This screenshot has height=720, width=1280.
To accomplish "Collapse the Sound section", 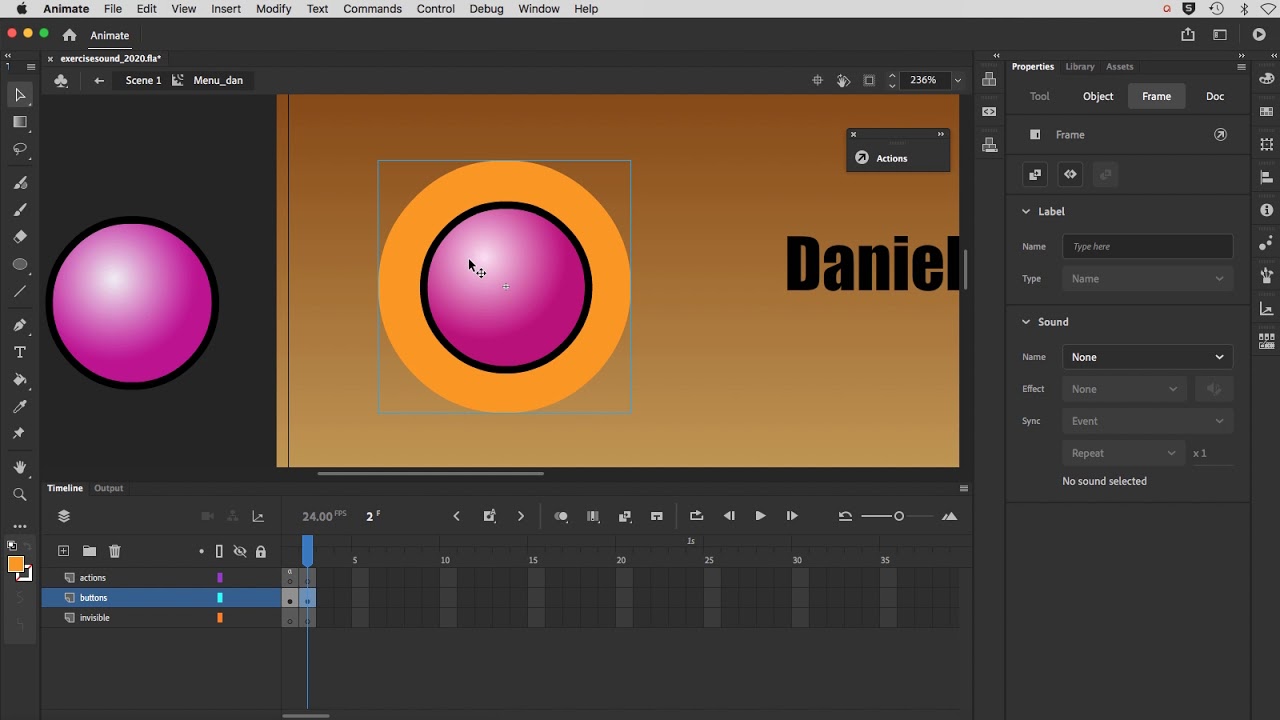I will pos(1025,322).
